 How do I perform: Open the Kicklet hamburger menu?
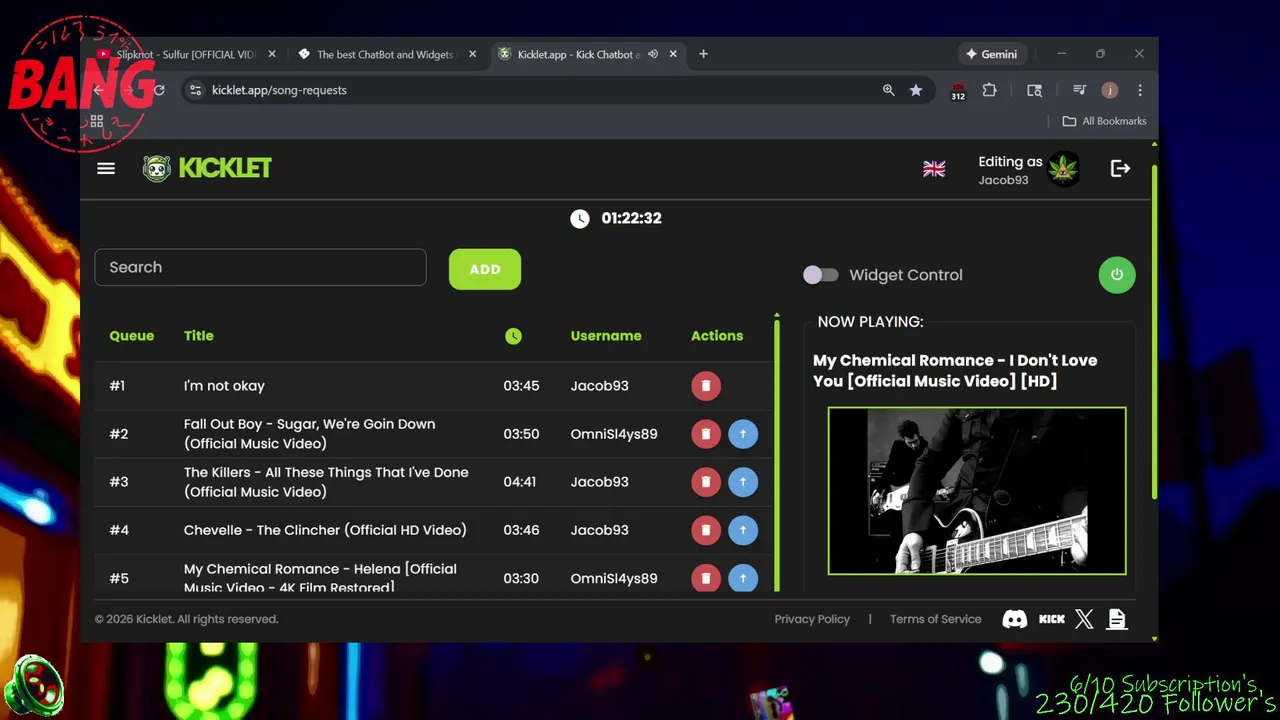[x=106, y=168]
